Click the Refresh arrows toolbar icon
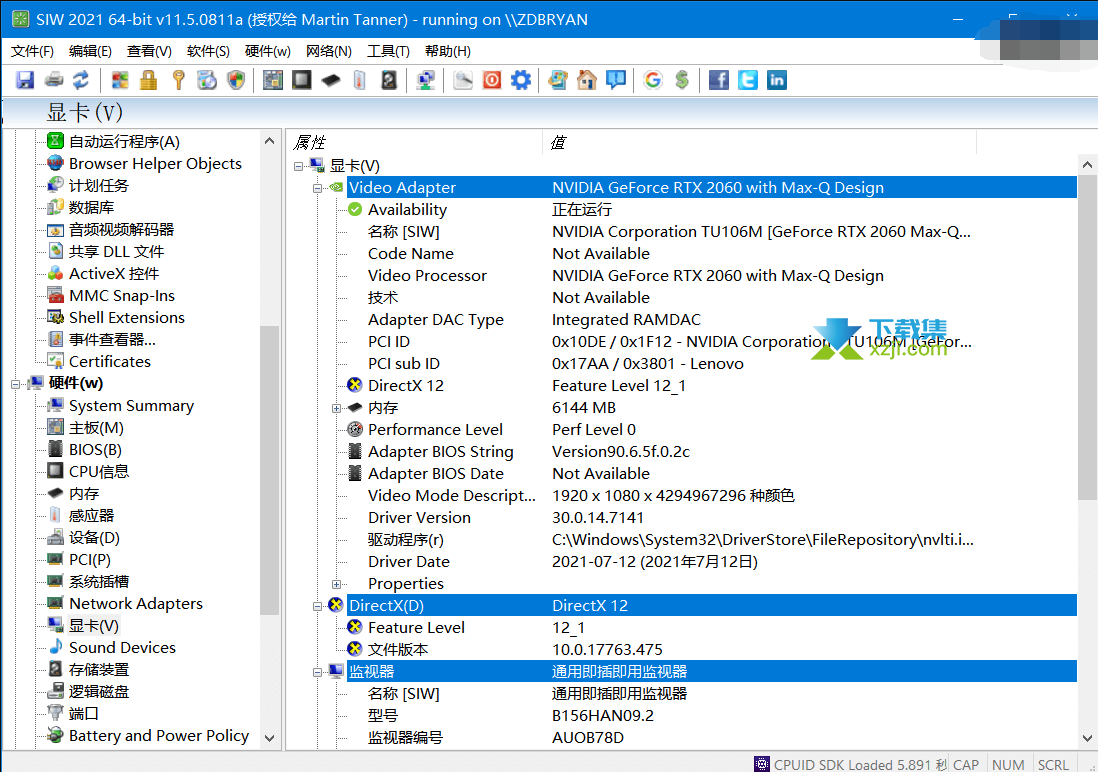1098x772 pixels. 81,80
